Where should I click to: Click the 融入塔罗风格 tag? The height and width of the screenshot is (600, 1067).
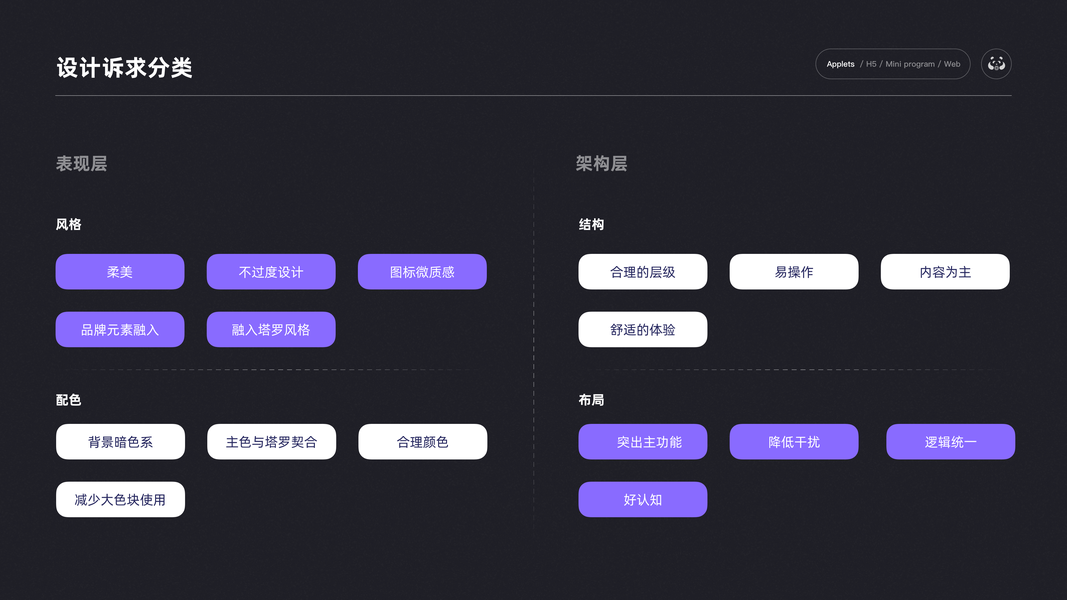click(271, 330)
